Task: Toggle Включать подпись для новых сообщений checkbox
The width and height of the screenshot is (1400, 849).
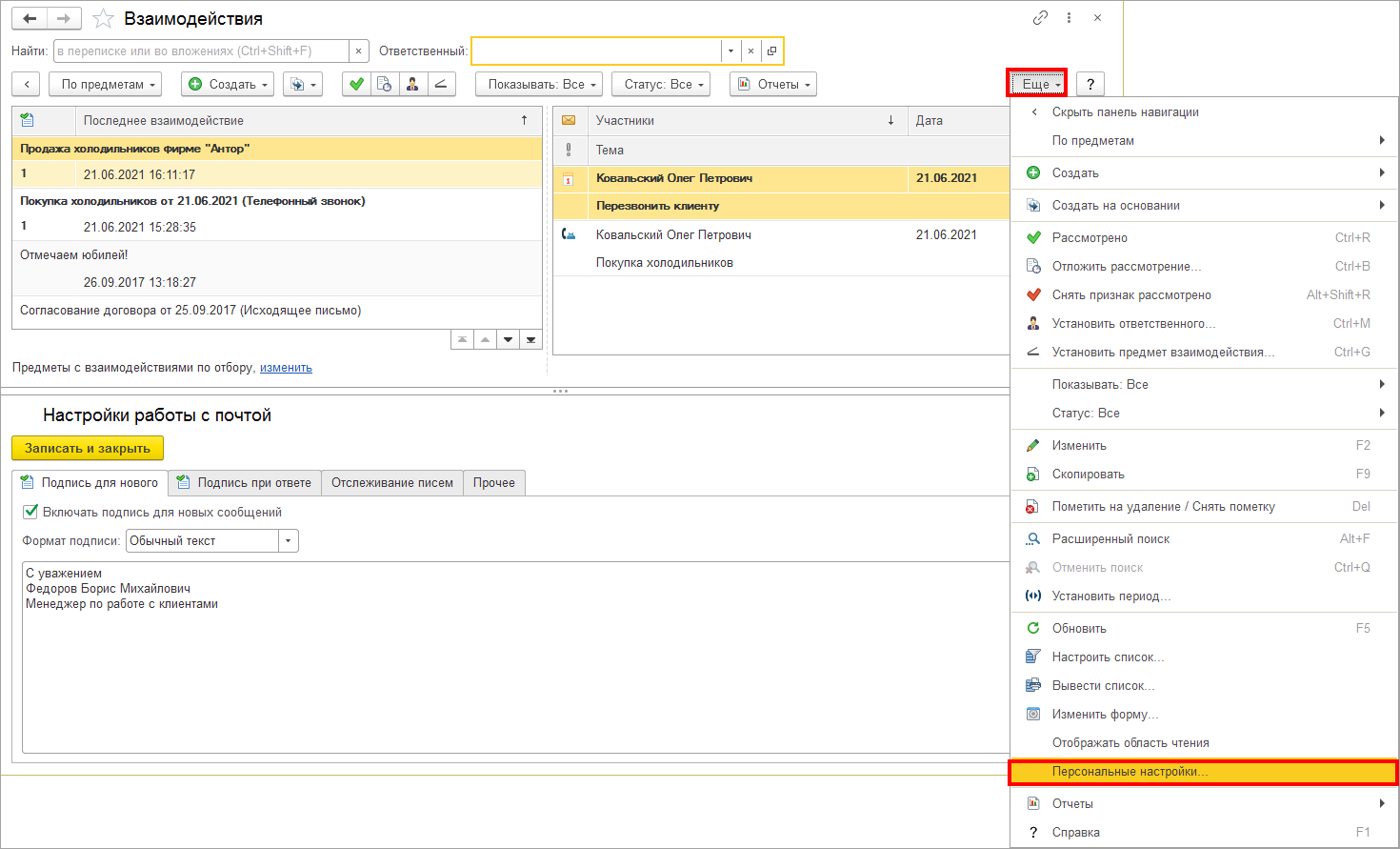Action: [x=30, y=512]
